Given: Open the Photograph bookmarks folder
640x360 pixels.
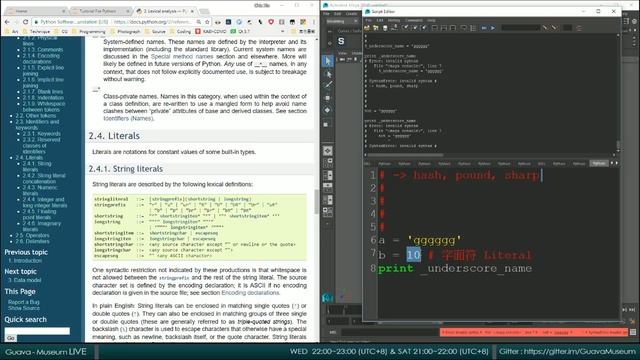Looking at the screenshot, I should [x=125, y=31].
